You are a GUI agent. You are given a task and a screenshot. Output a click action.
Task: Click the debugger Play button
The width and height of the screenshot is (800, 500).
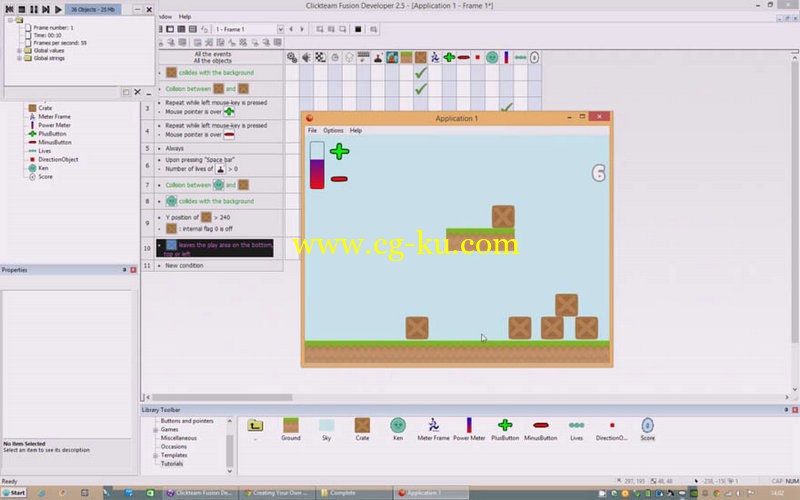coord(58,9)
